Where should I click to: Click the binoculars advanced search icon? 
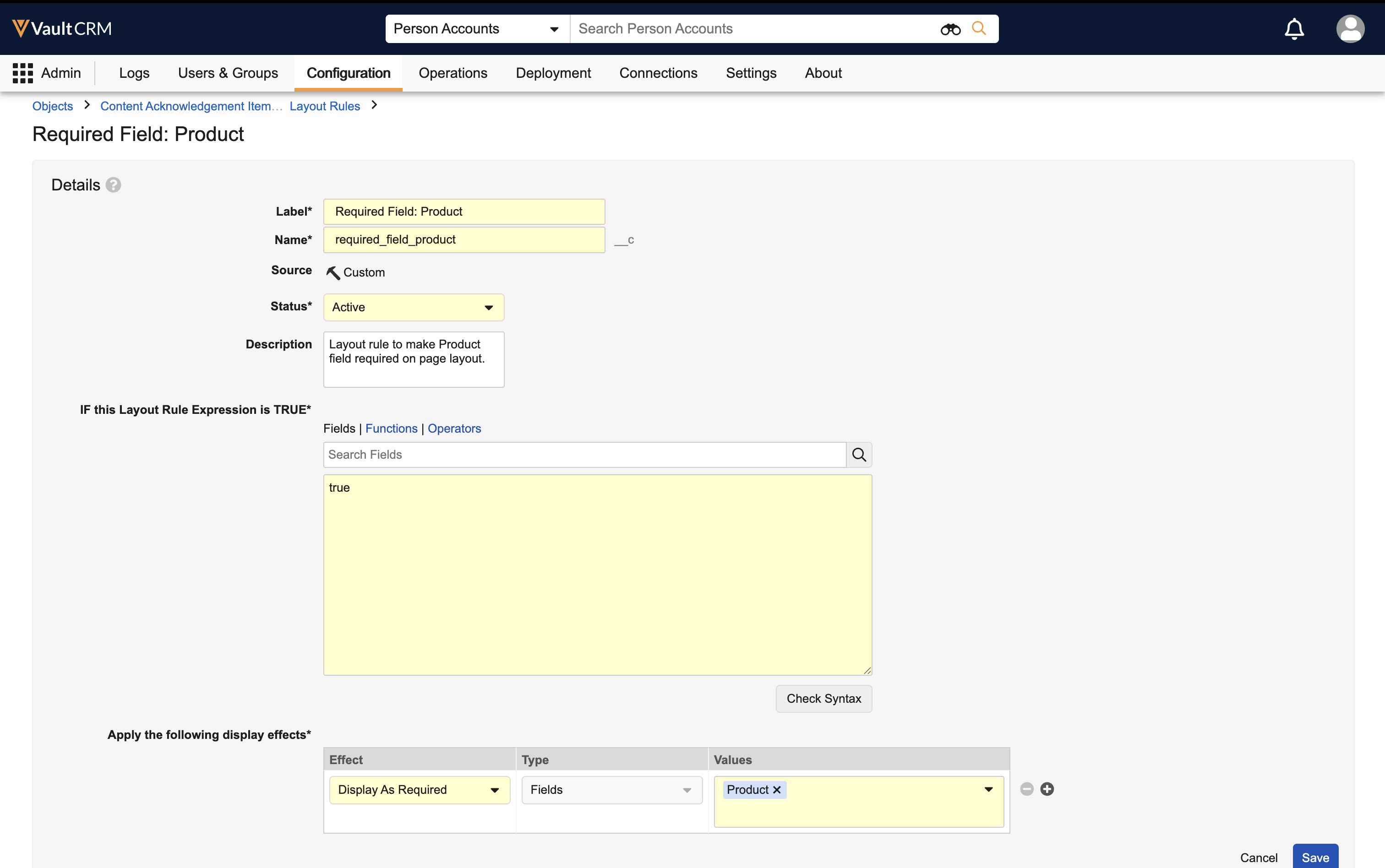(x=950, y=29)
